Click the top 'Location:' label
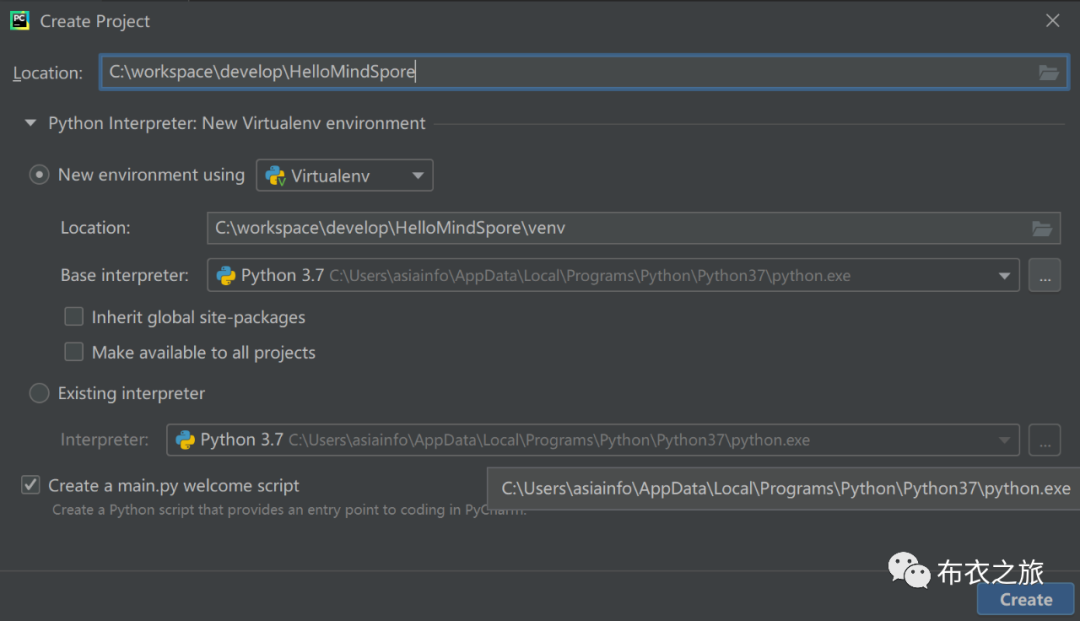This screenshot has height=621, width=1080. tap(48, 73)
